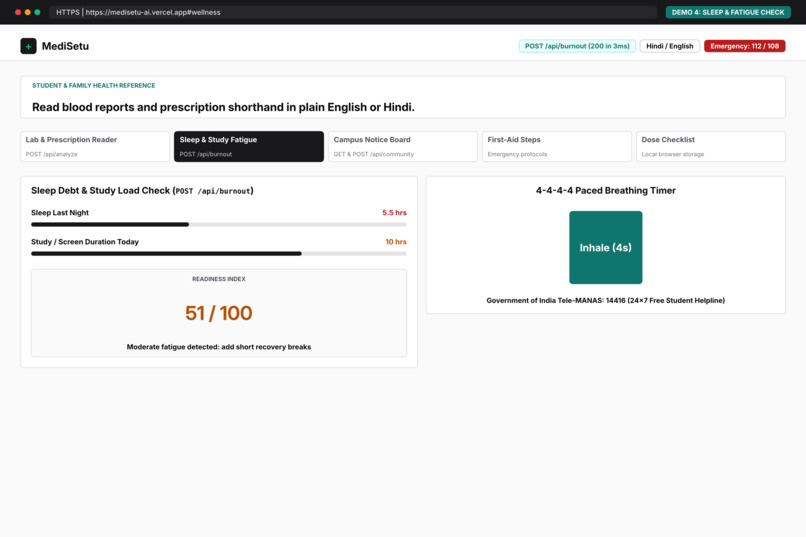Click the Student & Family Health Reference label
The image size is (806, 537).
click(x=94, y=86)
